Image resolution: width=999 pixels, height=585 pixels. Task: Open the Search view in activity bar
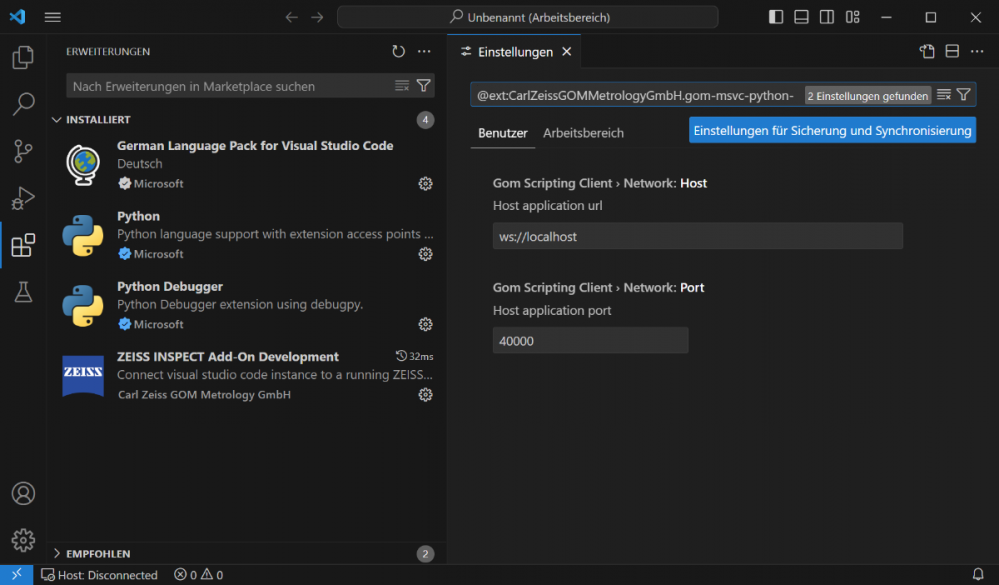23,104
